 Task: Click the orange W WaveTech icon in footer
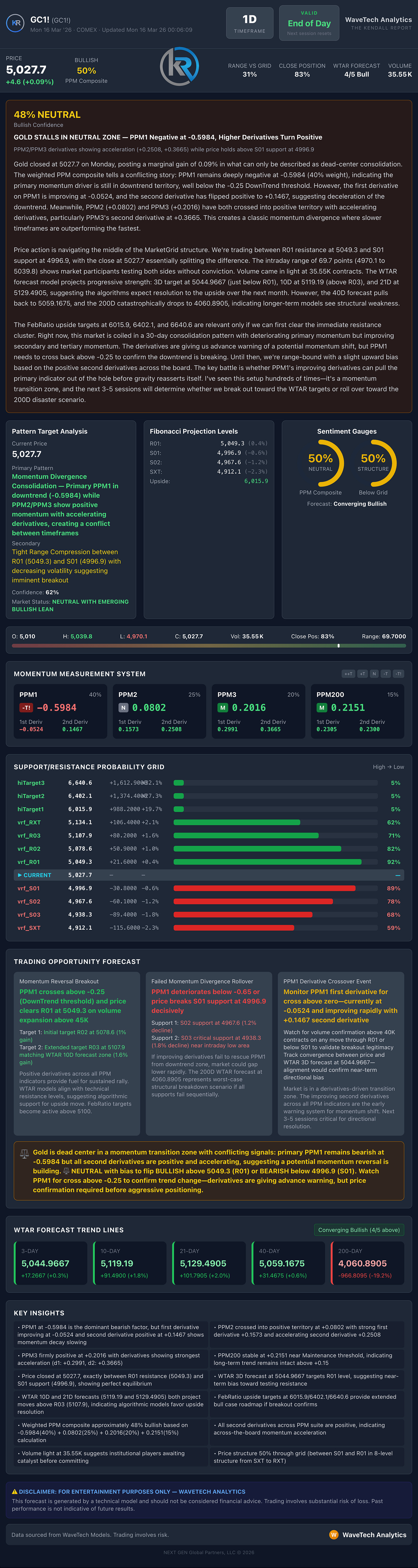(333, 1535)
